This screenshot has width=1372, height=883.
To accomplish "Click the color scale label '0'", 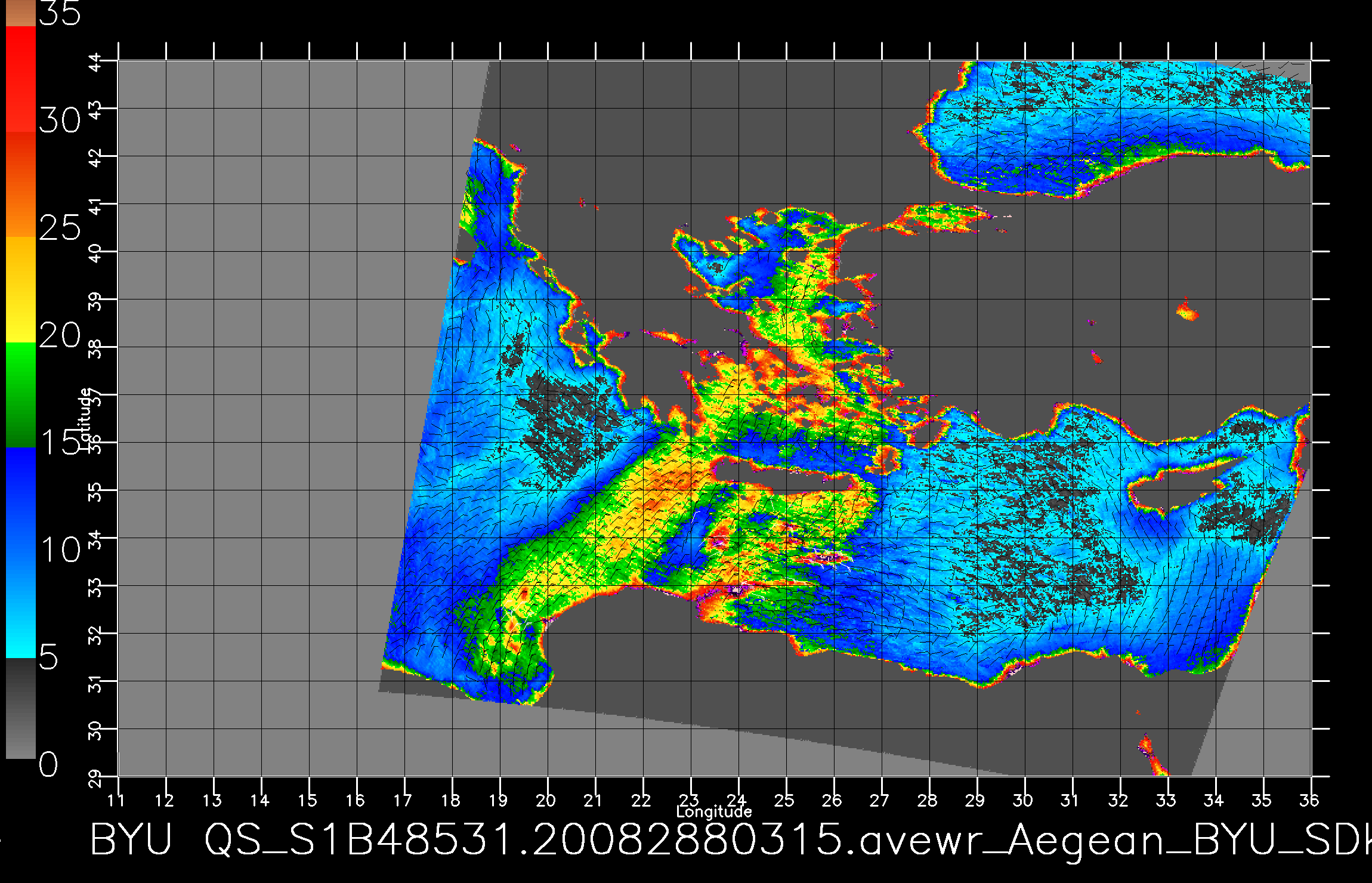I will pos(48,765).
